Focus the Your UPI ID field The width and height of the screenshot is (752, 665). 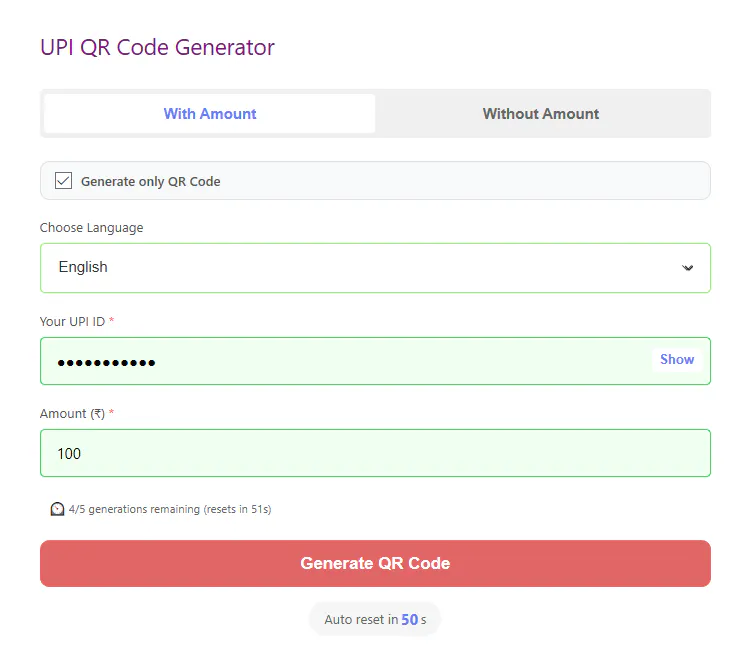[375, 361]
